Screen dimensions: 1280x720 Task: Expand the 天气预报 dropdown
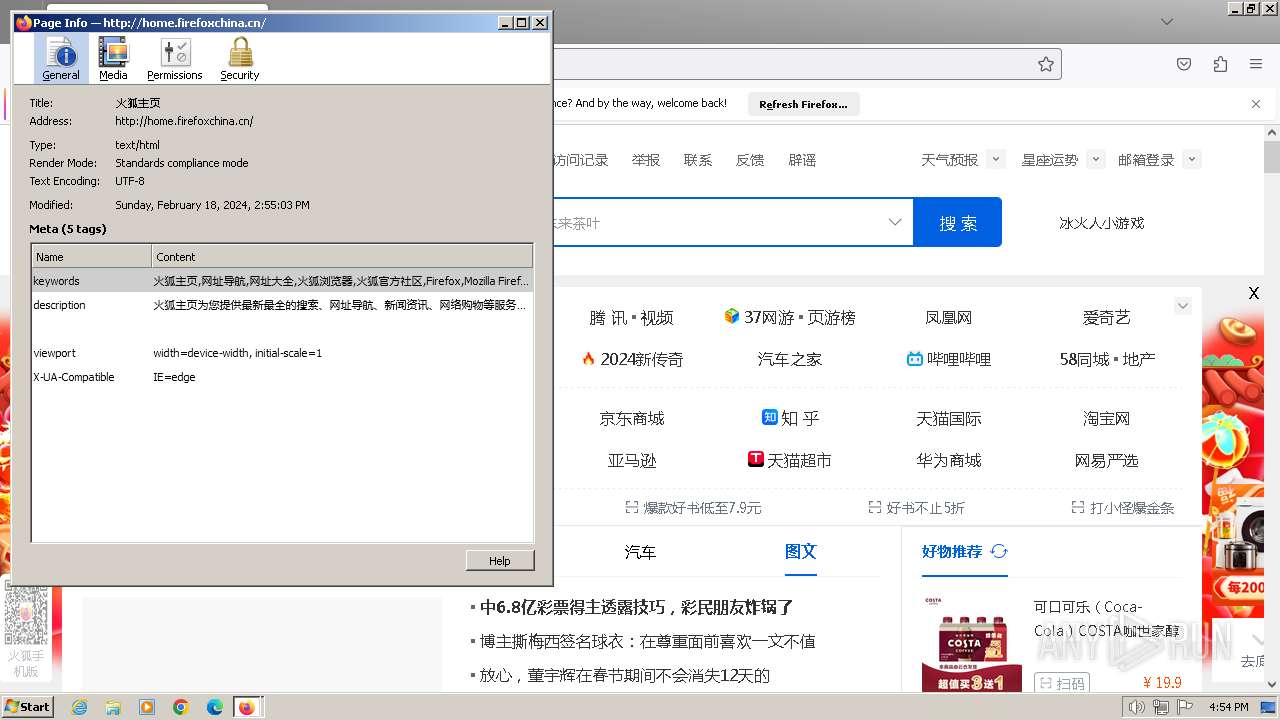(x=996, y=159)
